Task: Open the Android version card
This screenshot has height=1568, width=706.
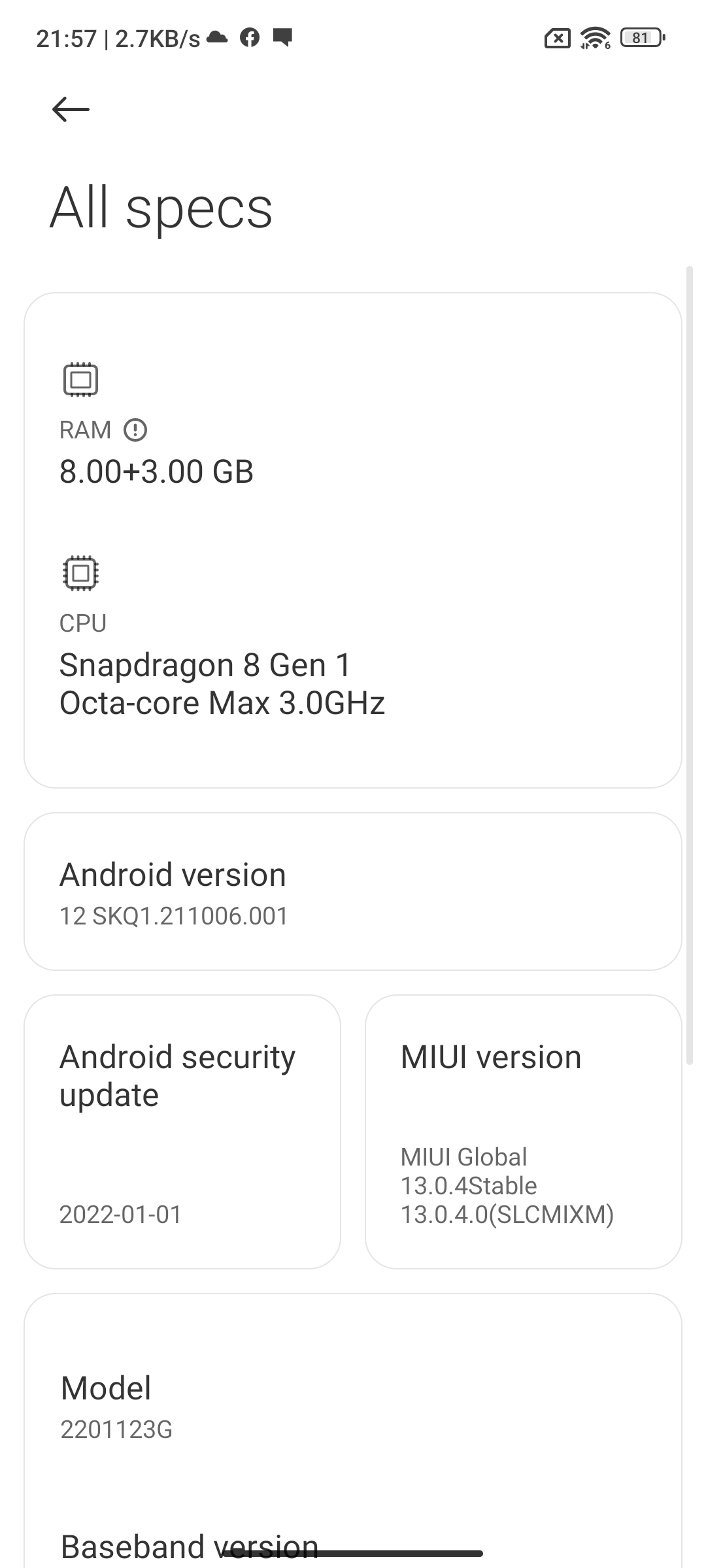Action: 353,891
